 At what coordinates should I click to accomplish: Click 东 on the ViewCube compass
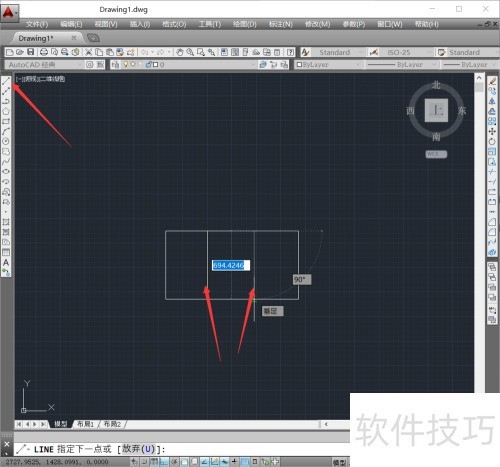pos(462,110)
